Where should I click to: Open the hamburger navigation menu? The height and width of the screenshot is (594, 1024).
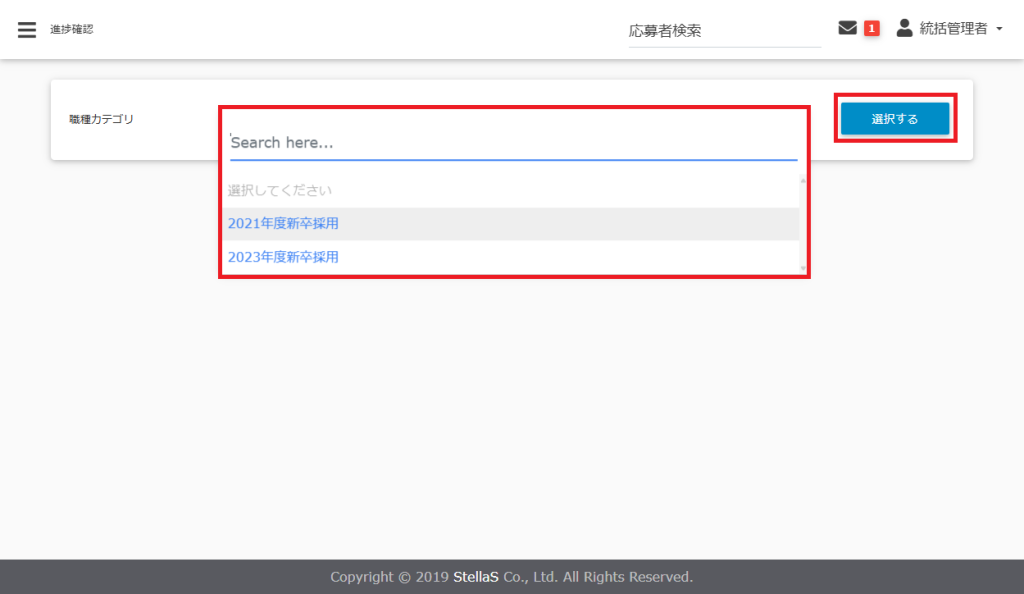(x=27, y=29)
